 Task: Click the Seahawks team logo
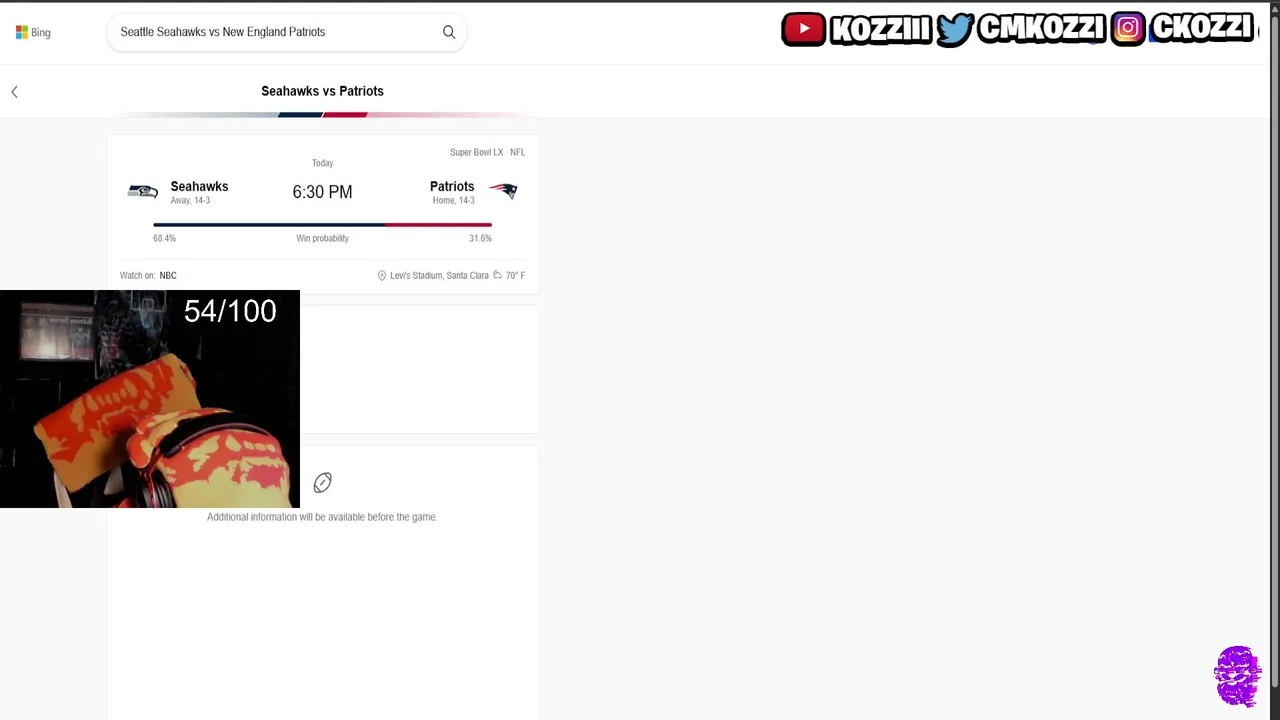(143, 191)
